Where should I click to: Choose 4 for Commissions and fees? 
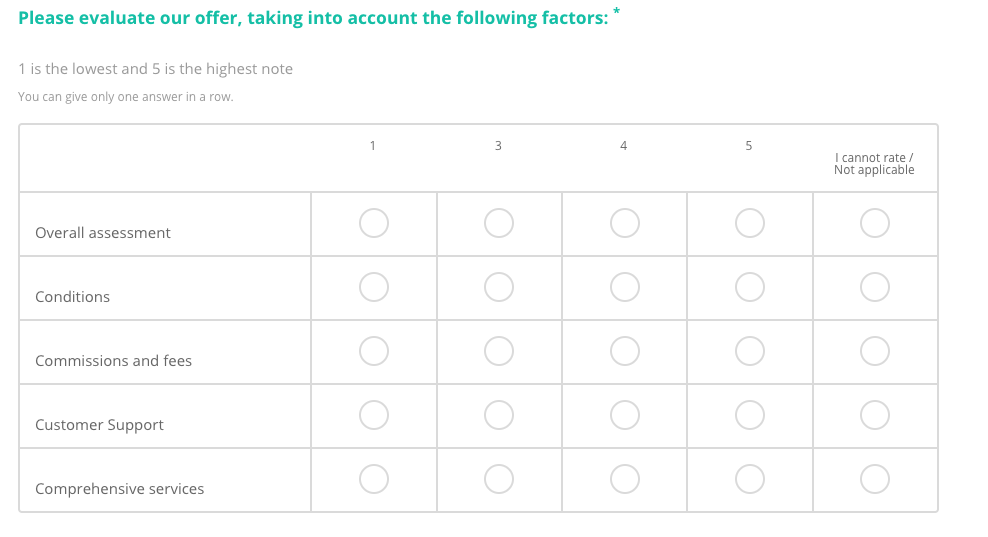624,351
